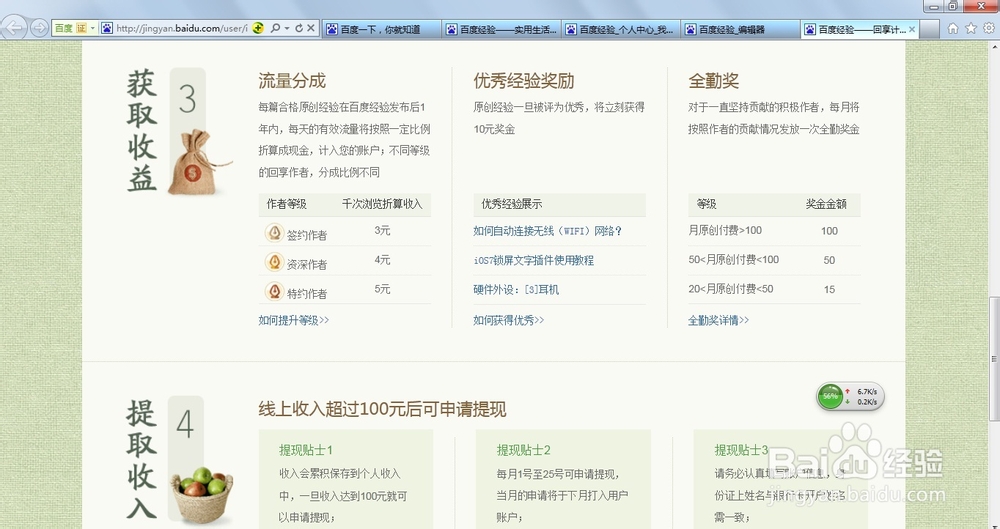Click the Baidu paw favicon in the address bar
The width and height of the screenshot is (1000, 529).
click(107, 28)
